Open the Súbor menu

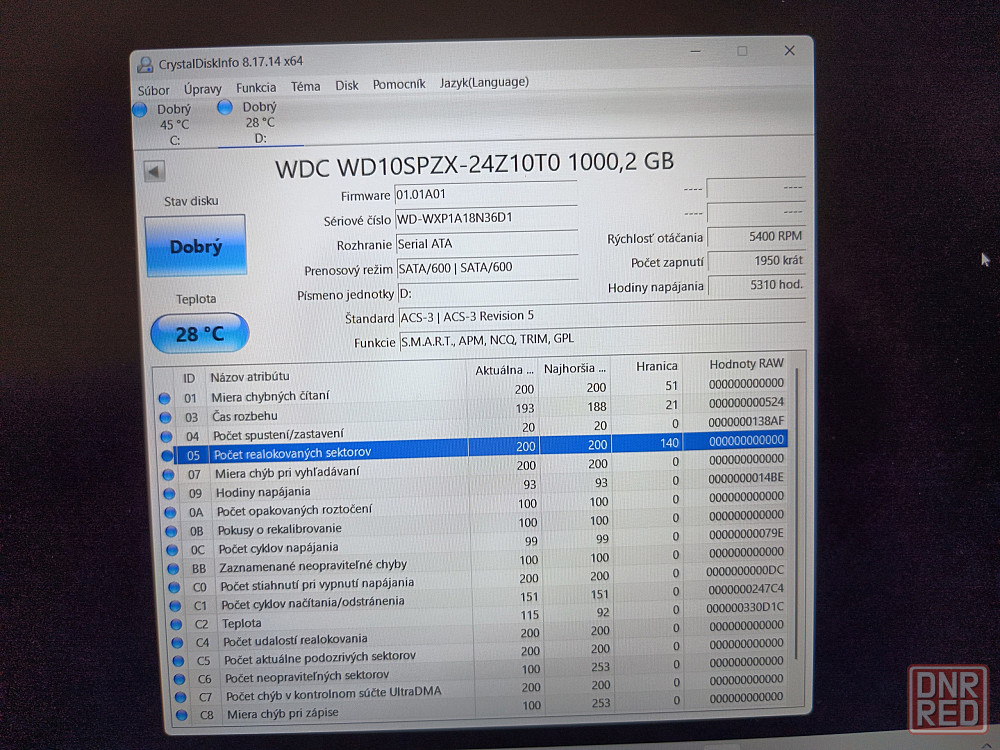[154, 90]
